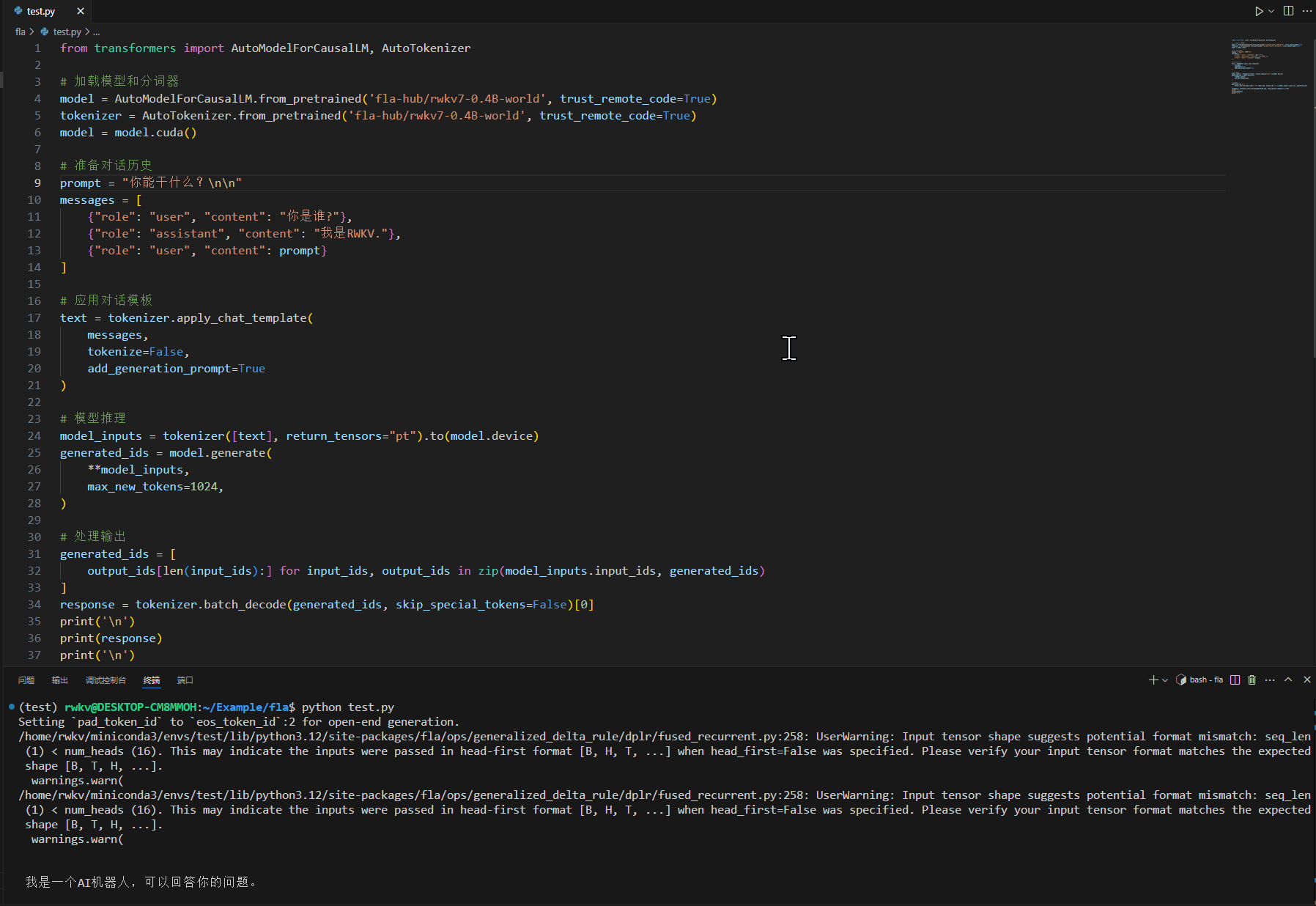Click the fla folder breadcrumb
1316x906 pixels.
coord(21,32)
